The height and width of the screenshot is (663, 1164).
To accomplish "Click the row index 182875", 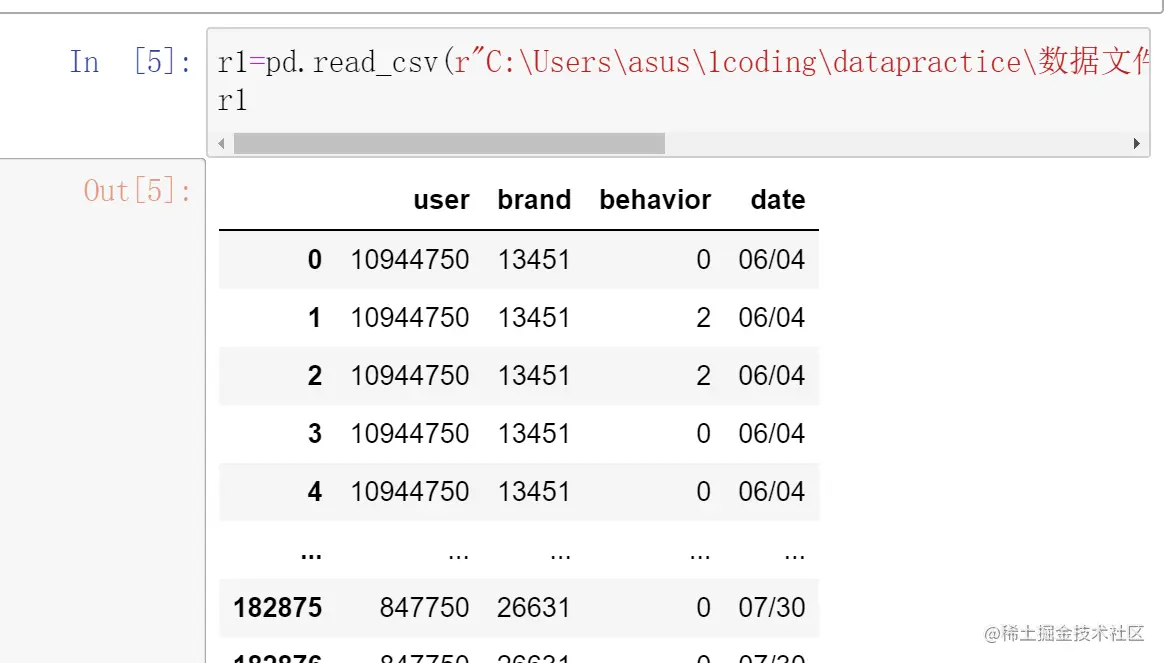I will click(x=278, y=608).
